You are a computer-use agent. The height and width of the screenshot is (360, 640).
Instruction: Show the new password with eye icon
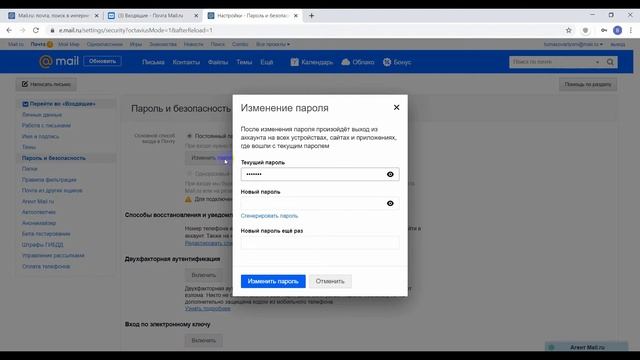pyautogui.click(x=390, y=203)
